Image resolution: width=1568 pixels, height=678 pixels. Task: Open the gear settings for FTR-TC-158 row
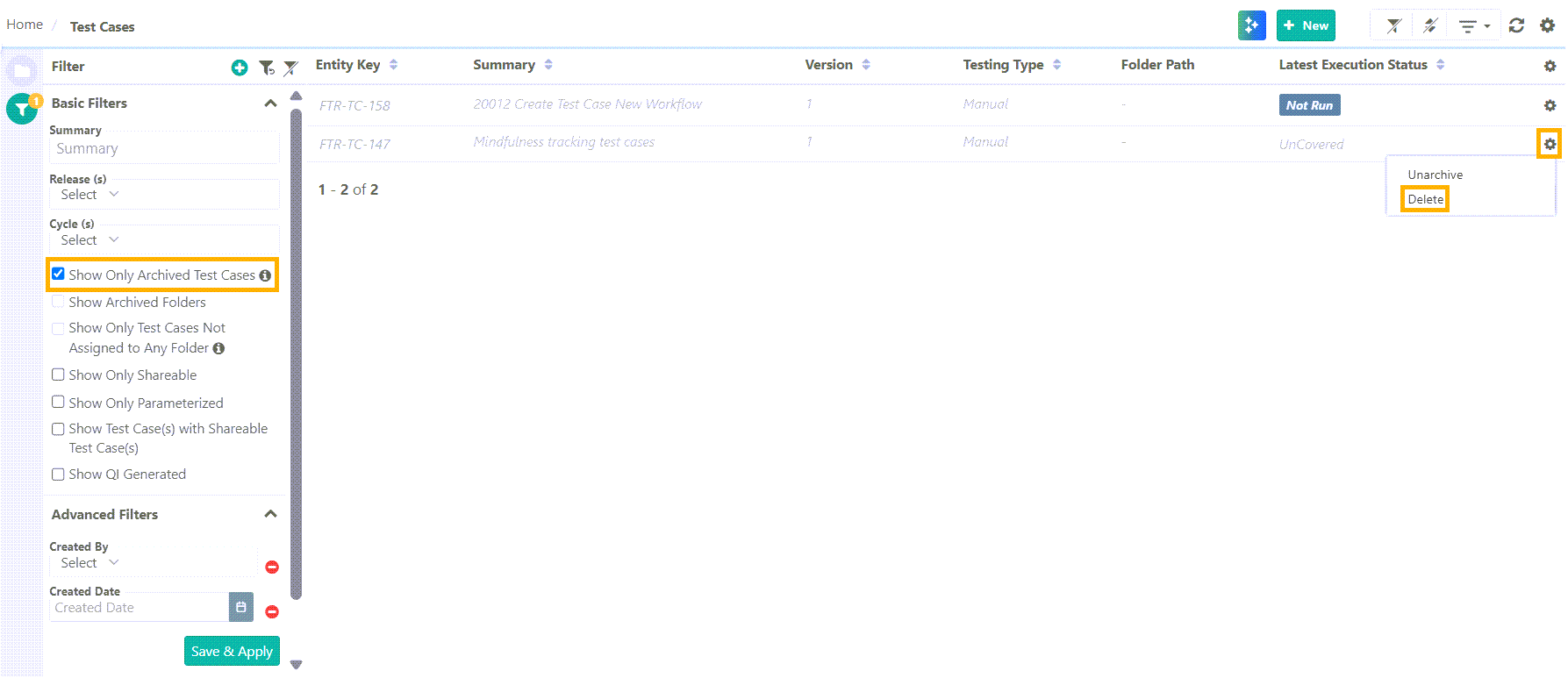click(1550, 105)
